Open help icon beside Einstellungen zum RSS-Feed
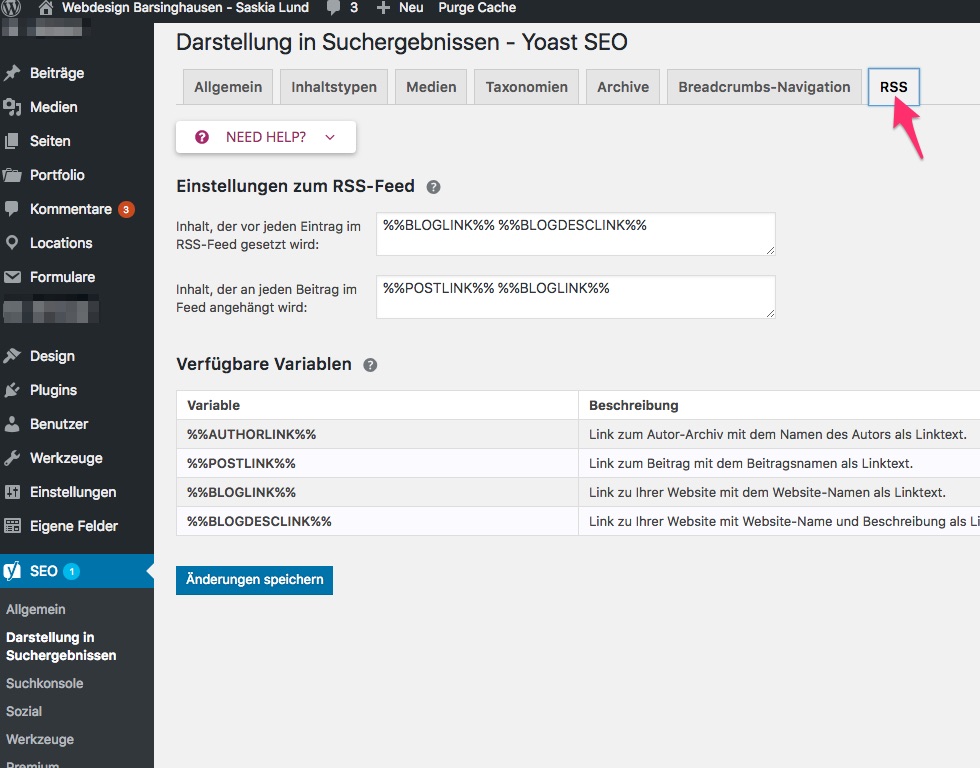 pos(433,187)
